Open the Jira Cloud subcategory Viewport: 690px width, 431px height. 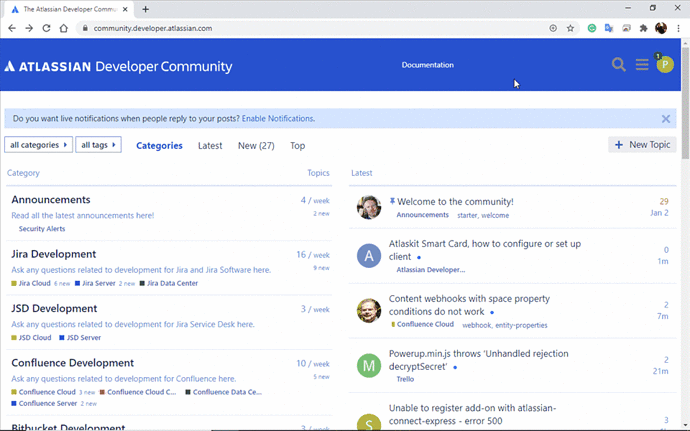tap(34, 284)
